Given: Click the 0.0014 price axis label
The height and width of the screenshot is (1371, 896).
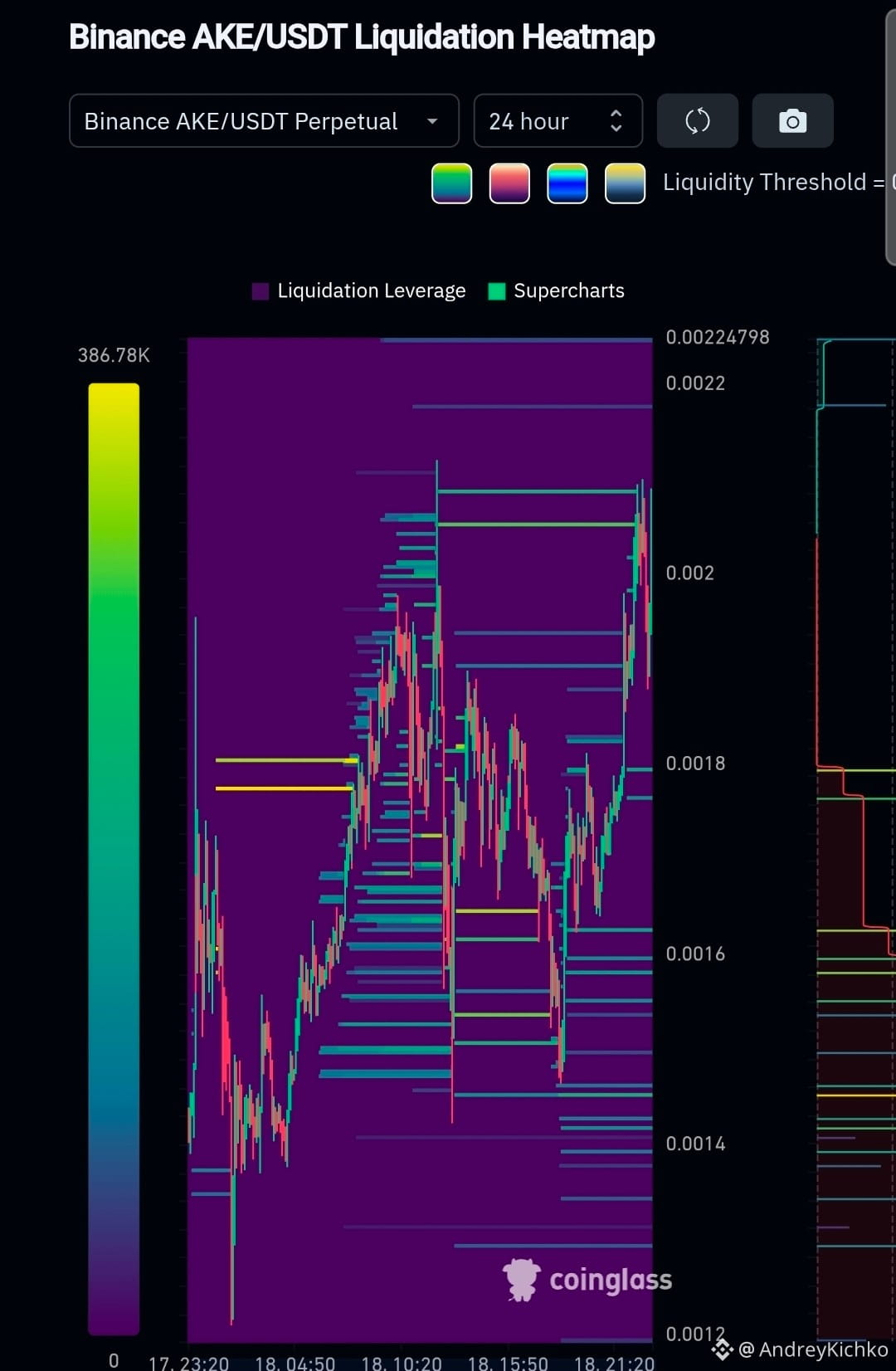Looking at the screenshot, I should coord(695,1144).
